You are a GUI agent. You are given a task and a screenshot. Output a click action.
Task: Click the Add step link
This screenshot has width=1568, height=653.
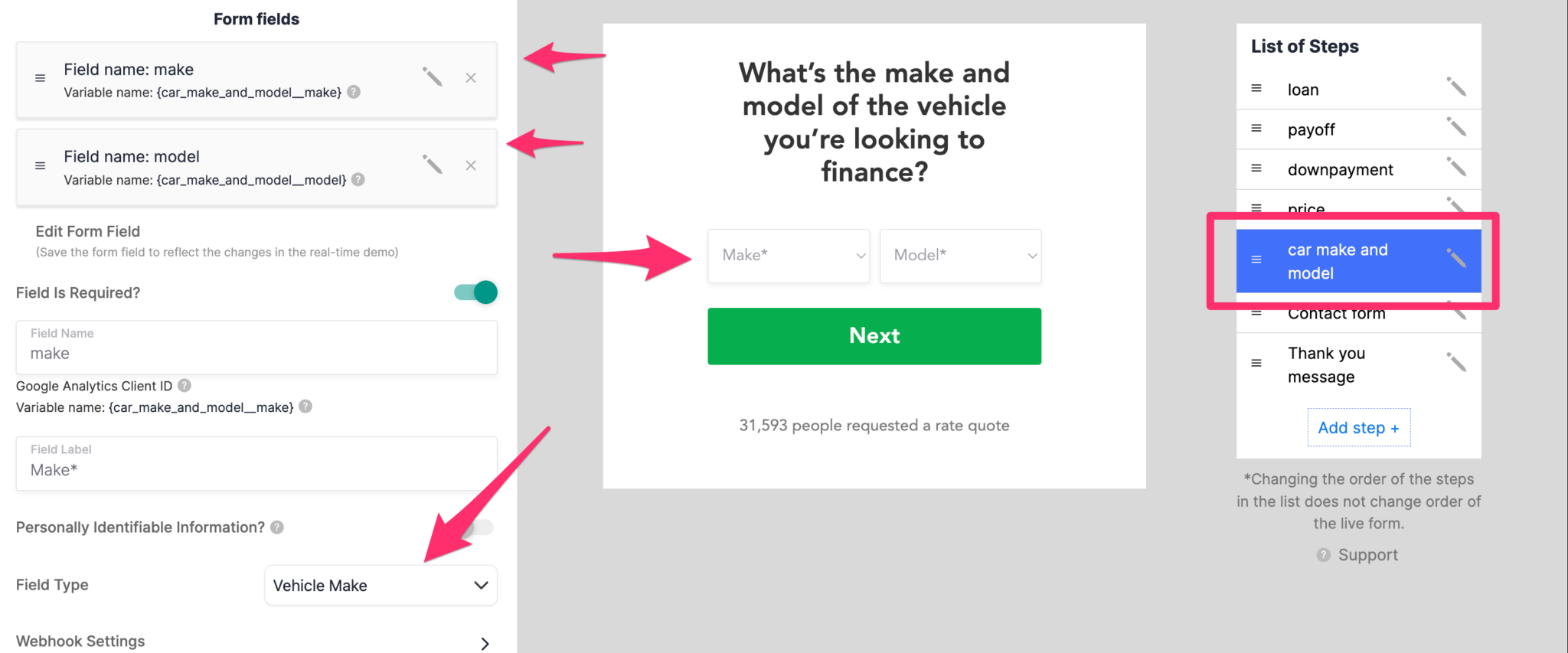tap(1358, 427)
